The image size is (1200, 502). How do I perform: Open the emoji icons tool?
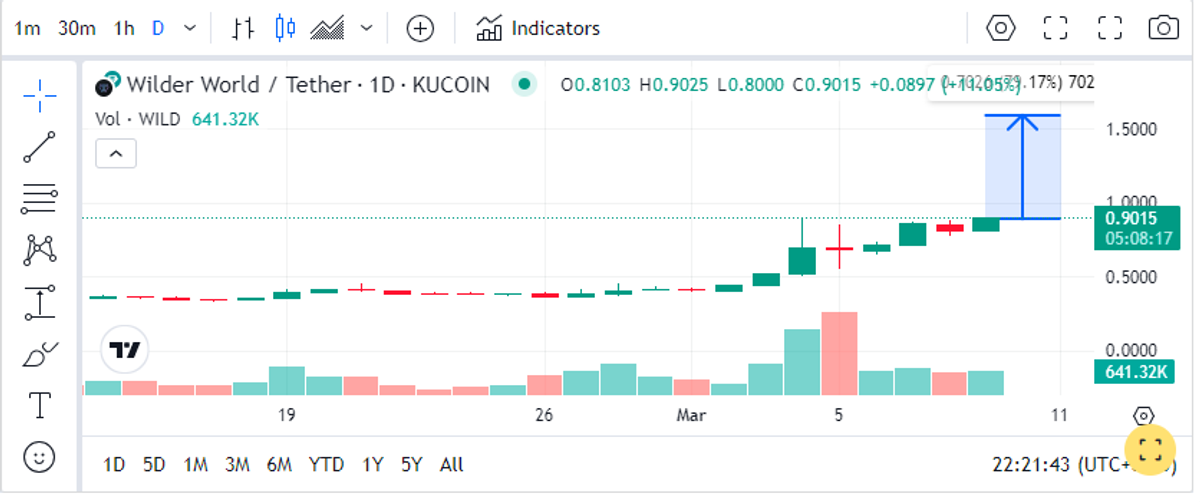[x=39, y=458]
